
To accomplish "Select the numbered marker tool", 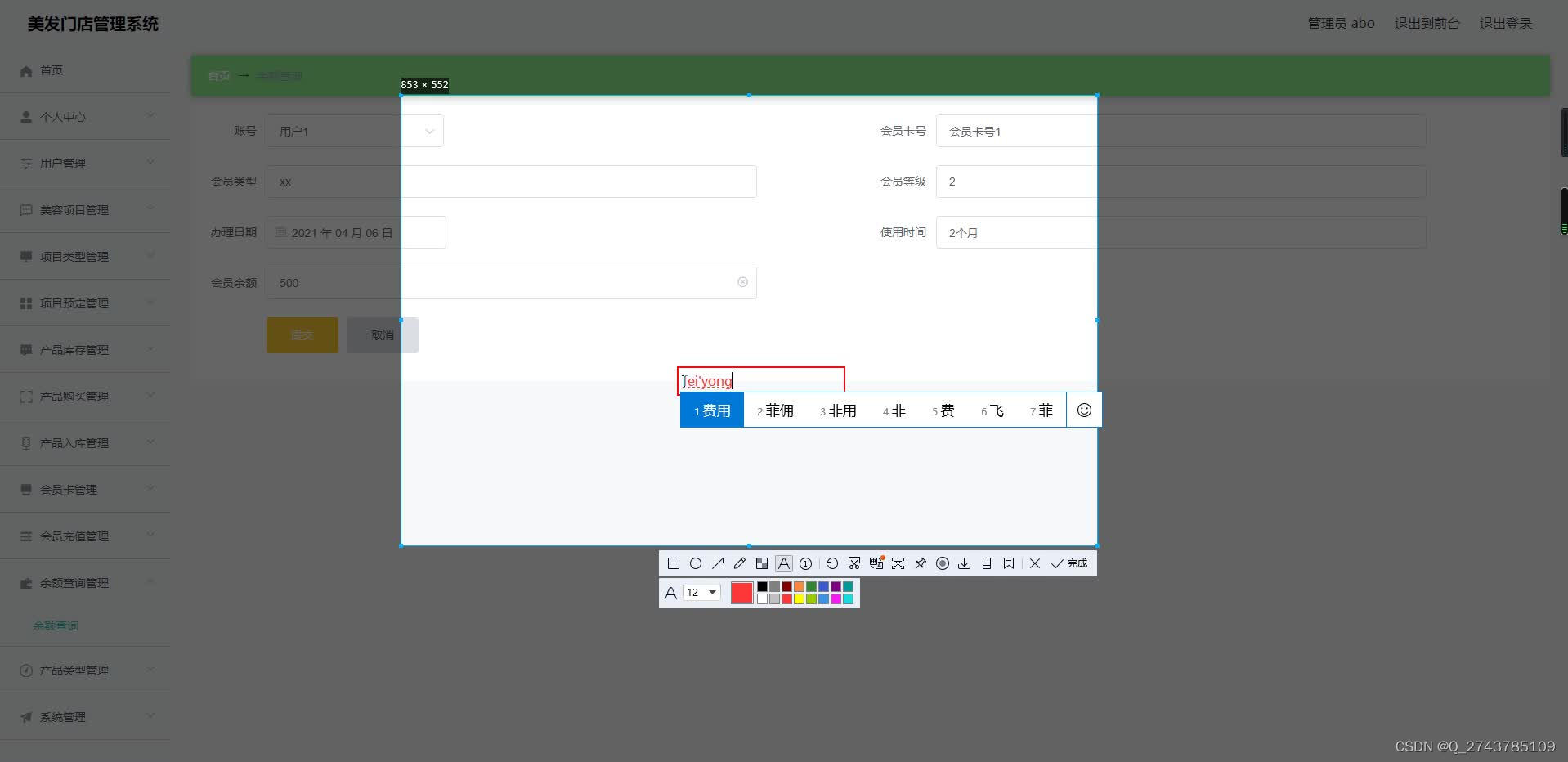I will (806, 563).
